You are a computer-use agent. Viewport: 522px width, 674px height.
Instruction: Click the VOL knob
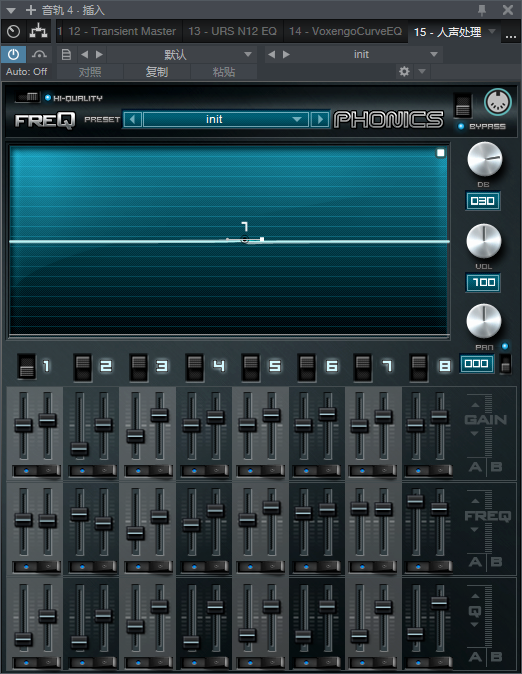pyautogui.click(x=484, y=241)
